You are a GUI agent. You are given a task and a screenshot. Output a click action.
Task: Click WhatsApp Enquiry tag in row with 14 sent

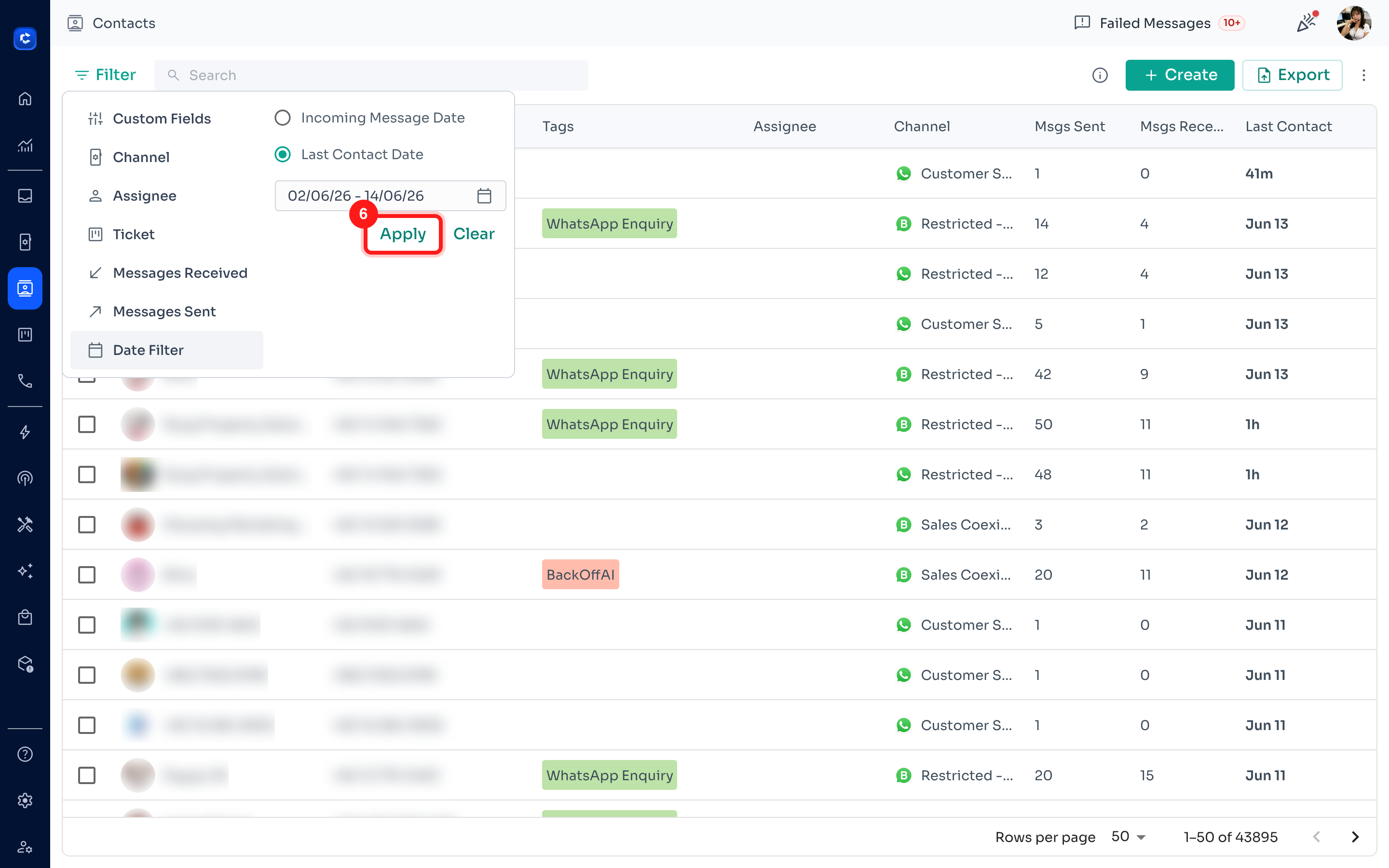pyautogui.click(x=609, y=223)
